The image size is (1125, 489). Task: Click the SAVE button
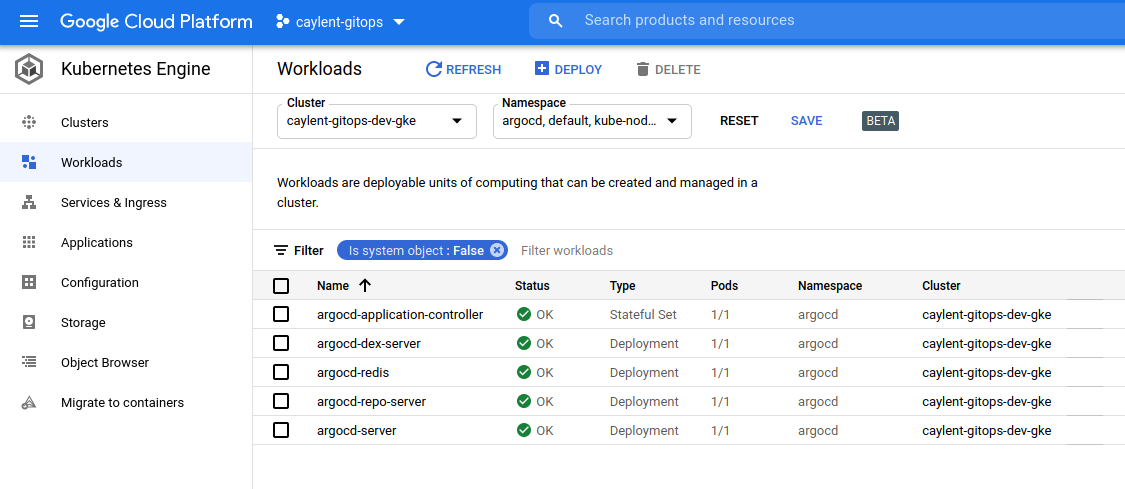(x=806, y=121)
